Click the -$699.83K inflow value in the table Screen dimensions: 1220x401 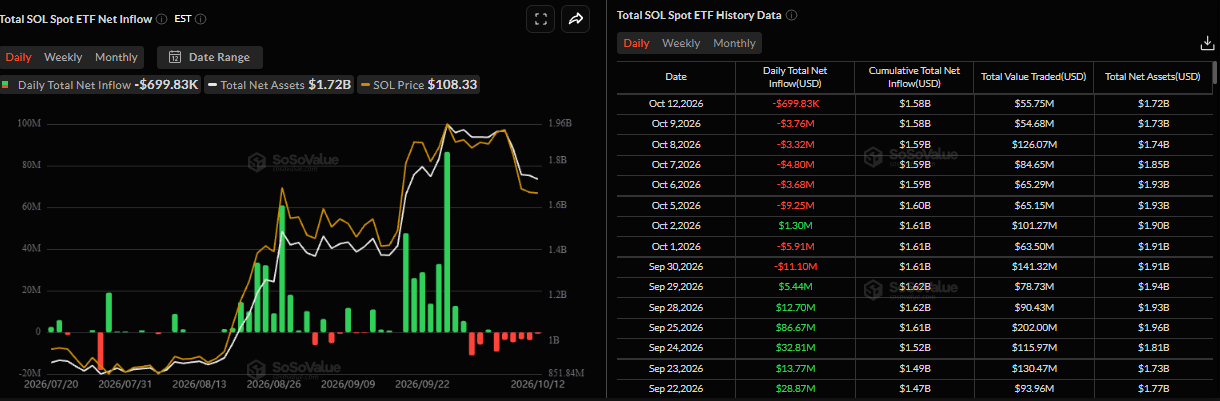(x=795, y=104)
